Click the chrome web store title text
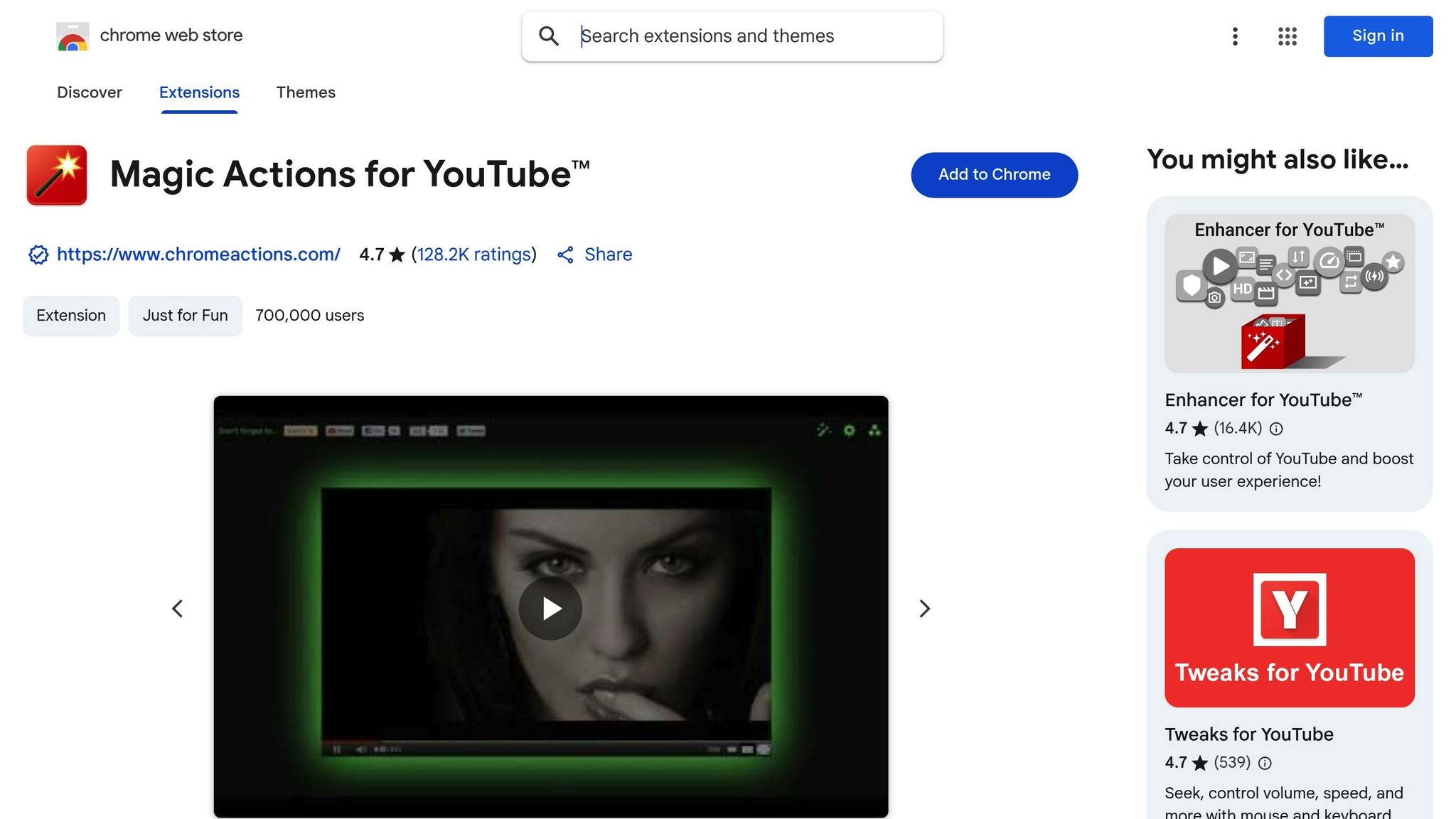Viewport: 1456px width, 819px height. [171, 36]
